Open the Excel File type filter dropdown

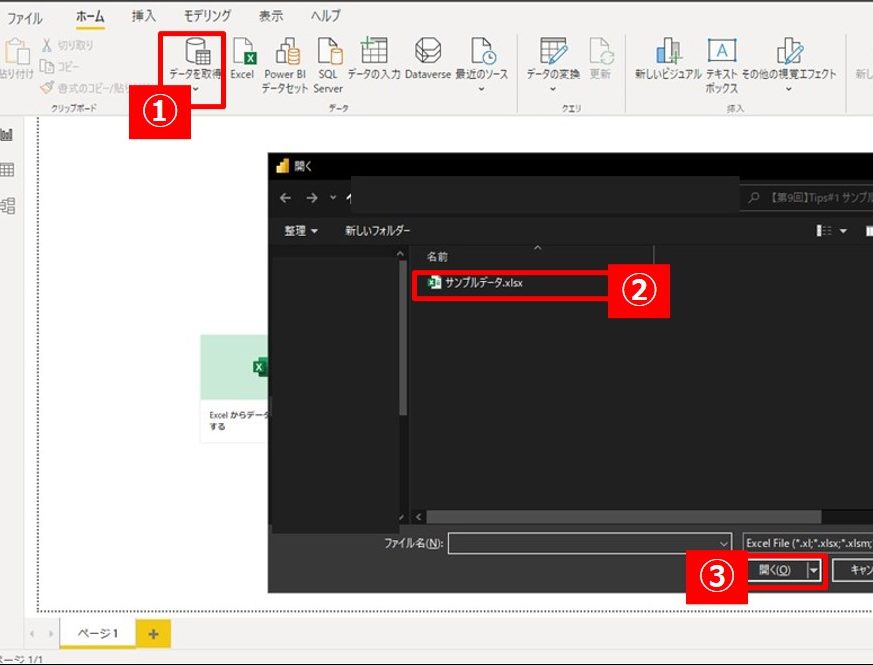point(807,543)
